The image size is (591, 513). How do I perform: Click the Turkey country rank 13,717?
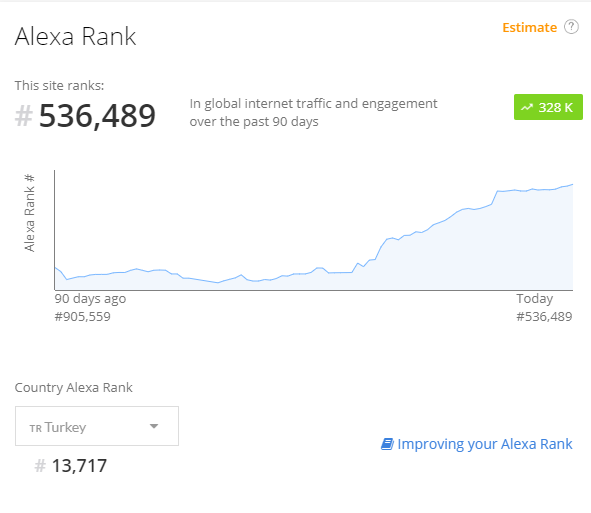[x=80, y=466]
